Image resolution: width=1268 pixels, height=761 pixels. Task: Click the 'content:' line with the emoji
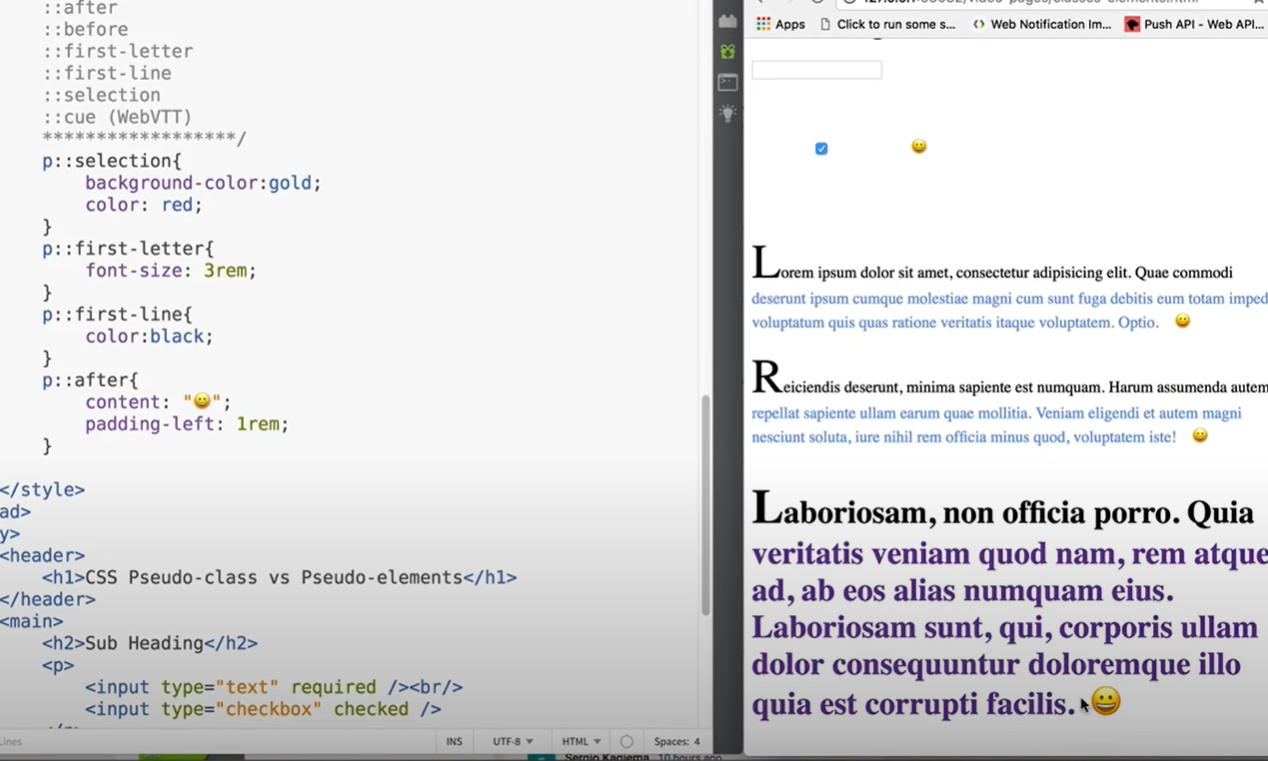click(x=158, y=402)
